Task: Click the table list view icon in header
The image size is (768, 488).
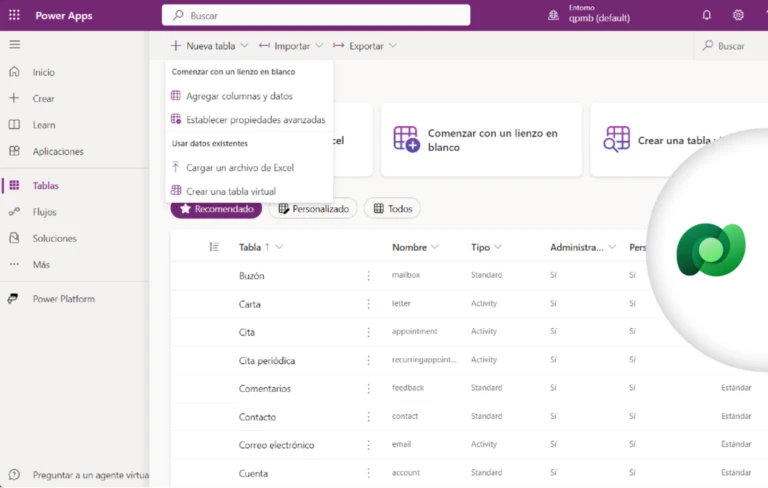Action: (x=214, y=247)
